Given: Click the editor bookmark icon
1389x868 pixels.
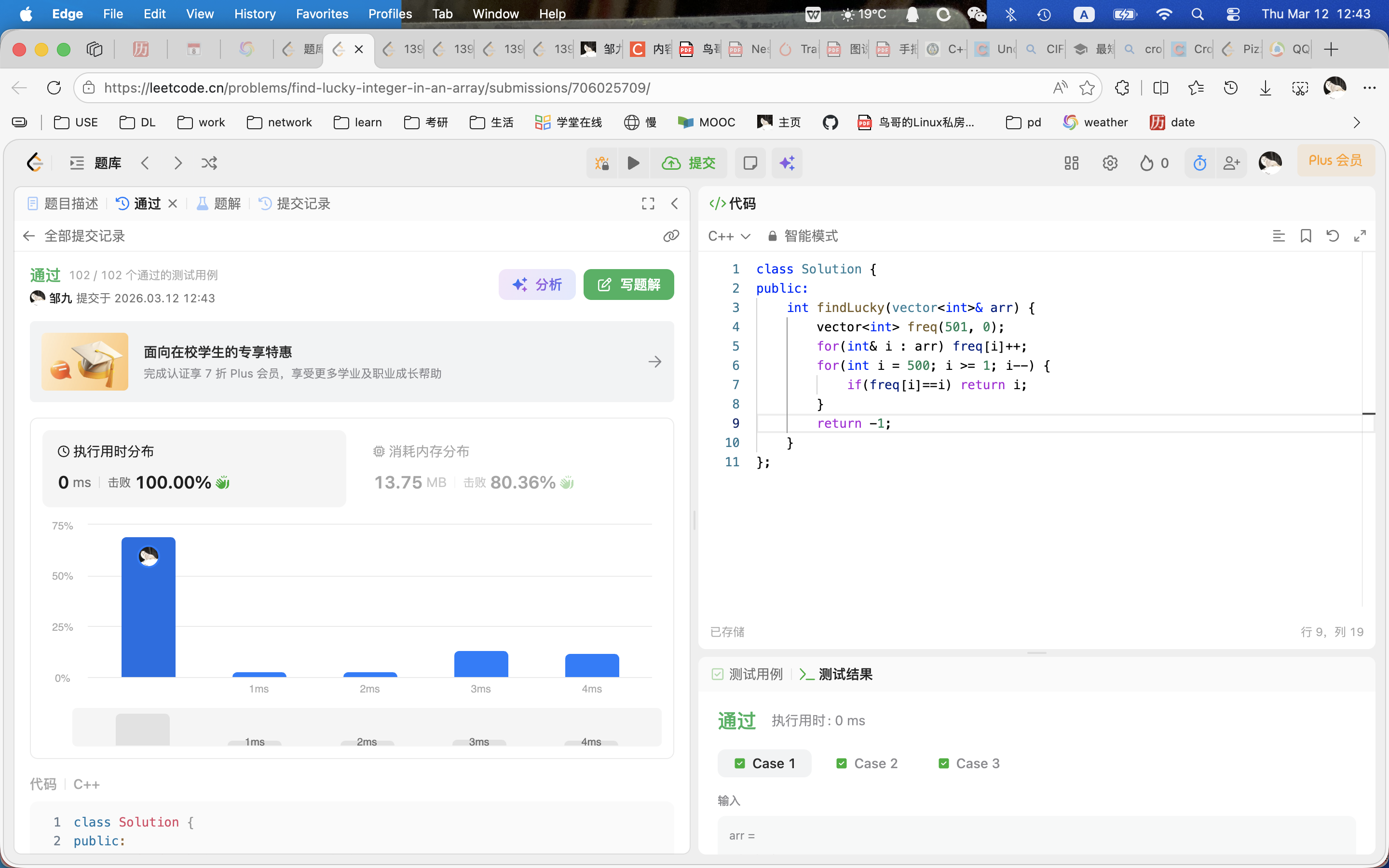Looking at the screenshot, I should (x=1306, y=236).
